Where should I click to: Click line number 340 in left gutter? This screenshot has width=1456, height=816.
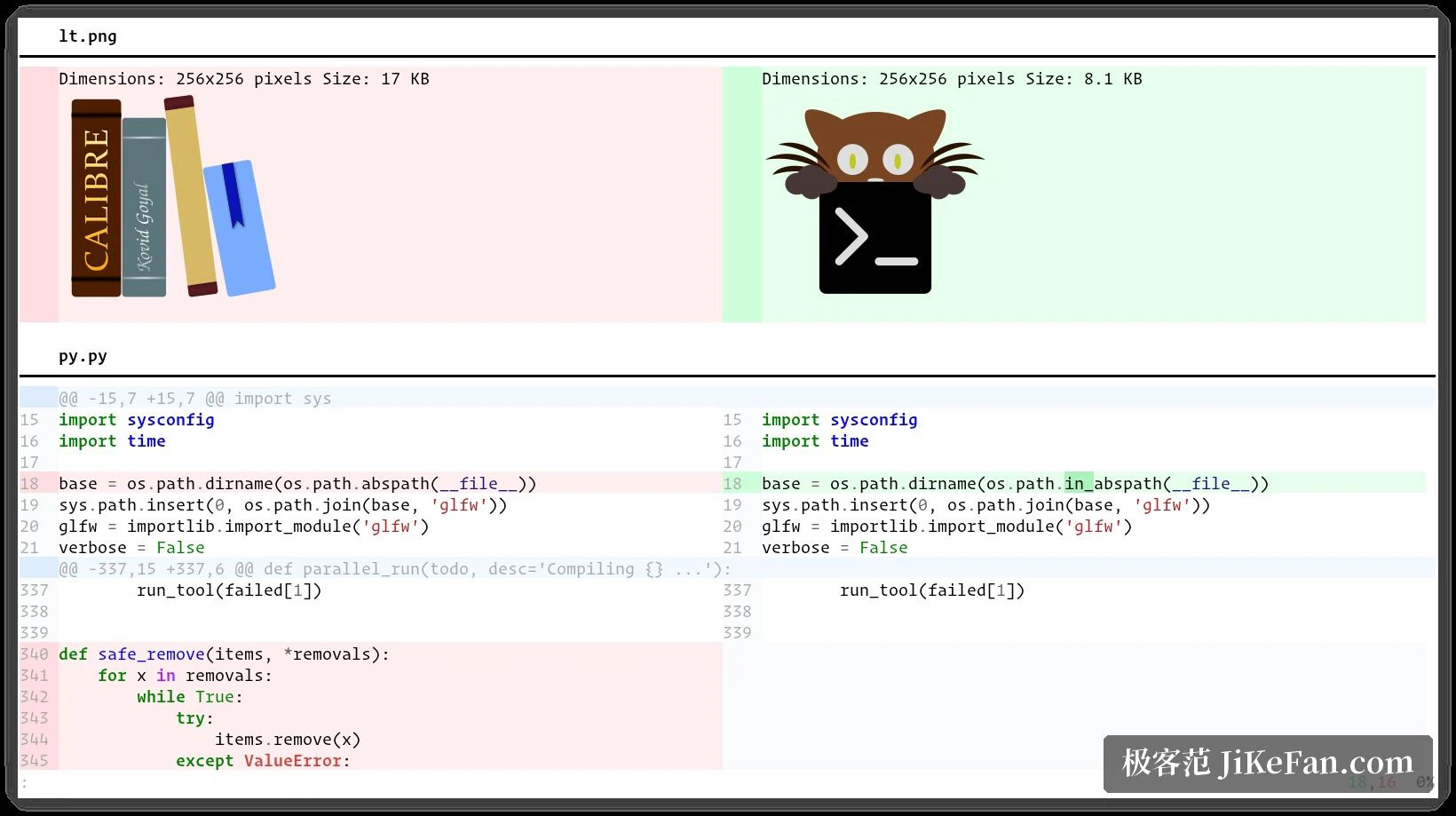34,654
